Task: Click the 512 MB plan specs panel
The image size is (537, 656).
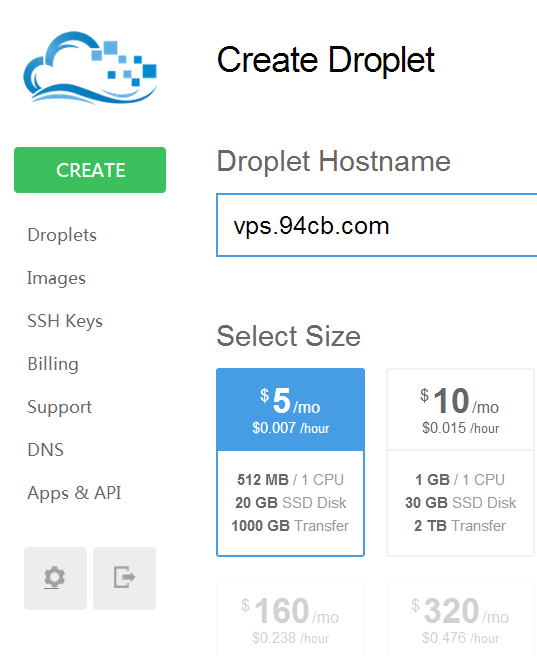Action: 291,503
